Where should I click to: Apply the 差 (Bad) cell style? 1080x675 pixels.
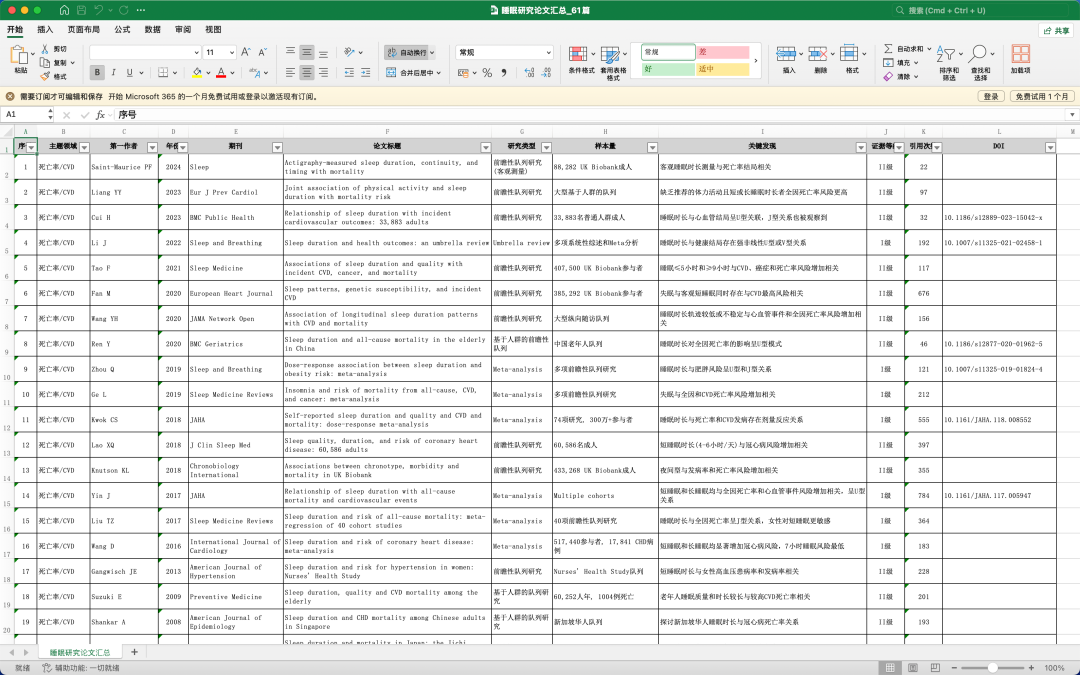click(723, 52)
